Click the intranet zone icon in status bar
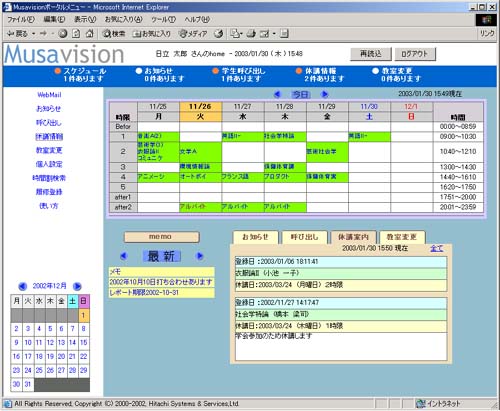Screen dimensions: 500x411 [x=421, y=404]
